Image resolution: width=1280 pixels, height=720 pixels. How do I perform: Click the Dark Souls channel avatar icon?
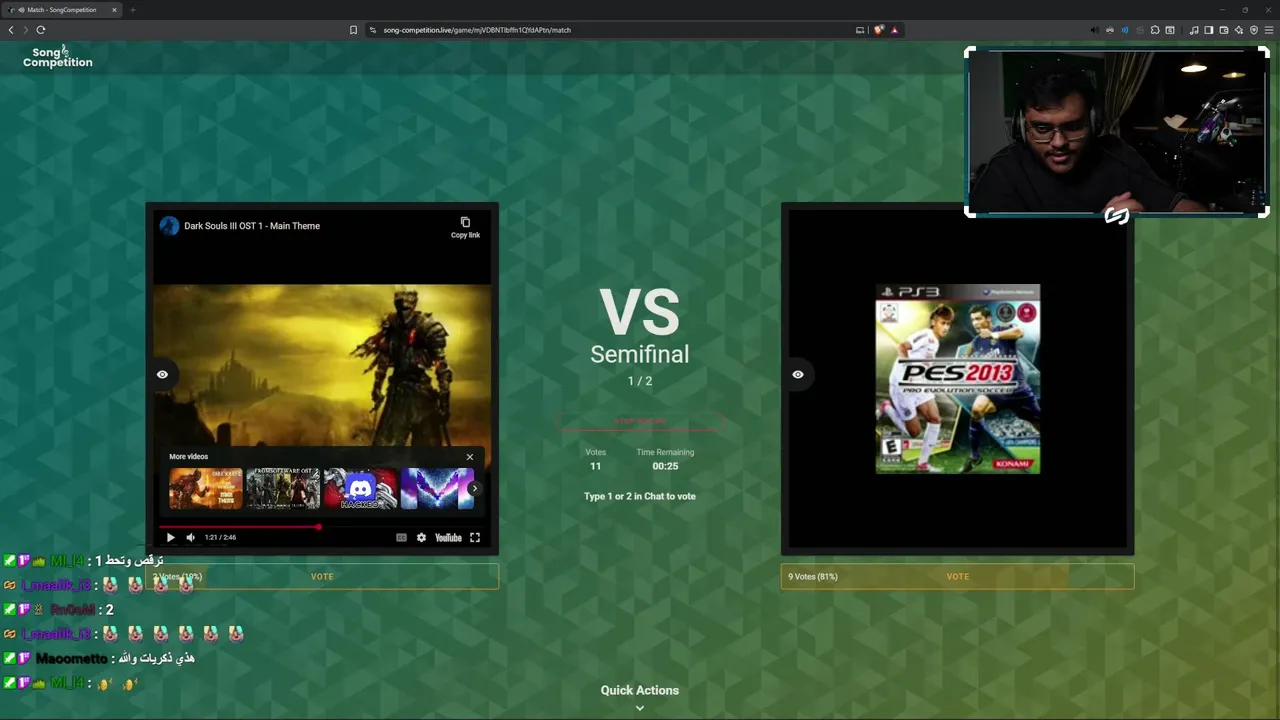pyautogui.click(x=169, y=226)
